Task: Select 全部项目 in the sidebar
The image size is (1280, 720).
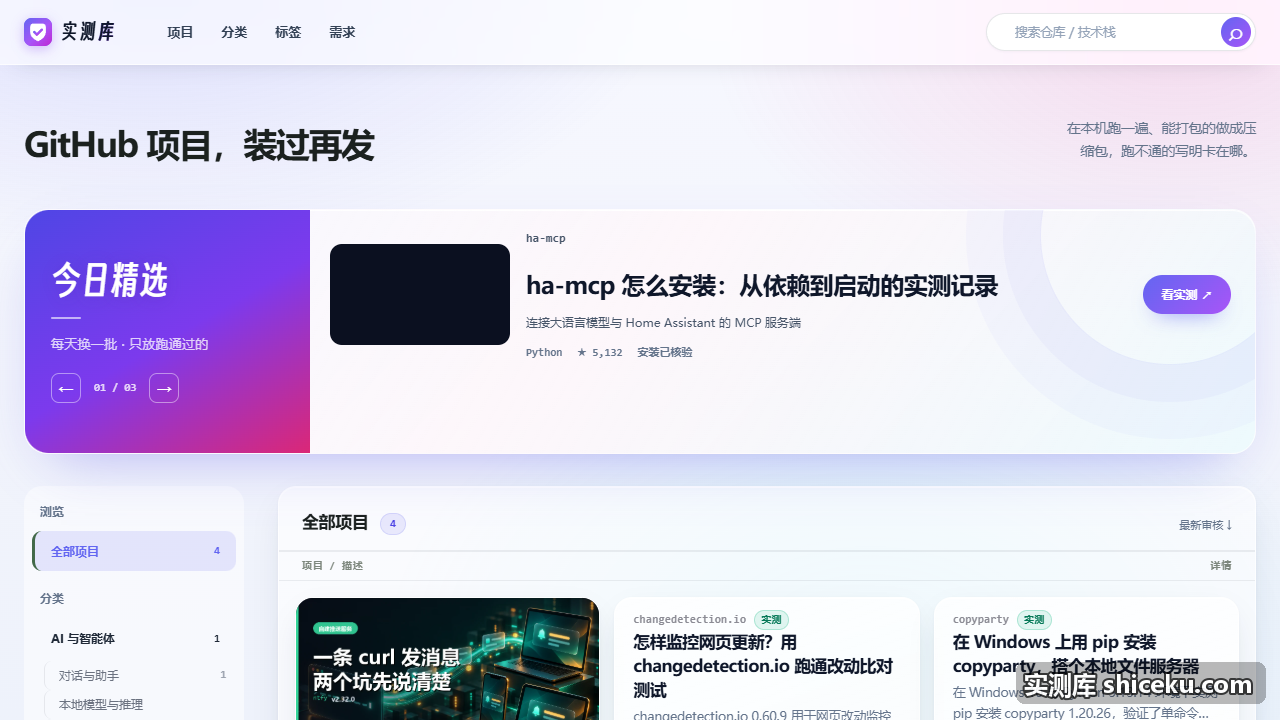Action: (134, 551)
